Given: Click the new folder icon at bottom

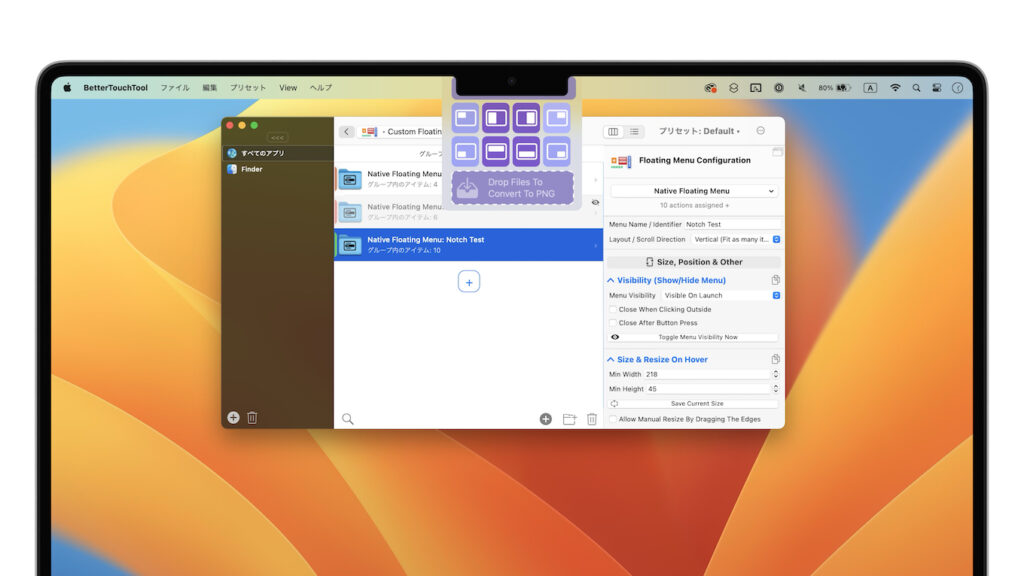Looking at the screenshot, I should tap(569, 419).
